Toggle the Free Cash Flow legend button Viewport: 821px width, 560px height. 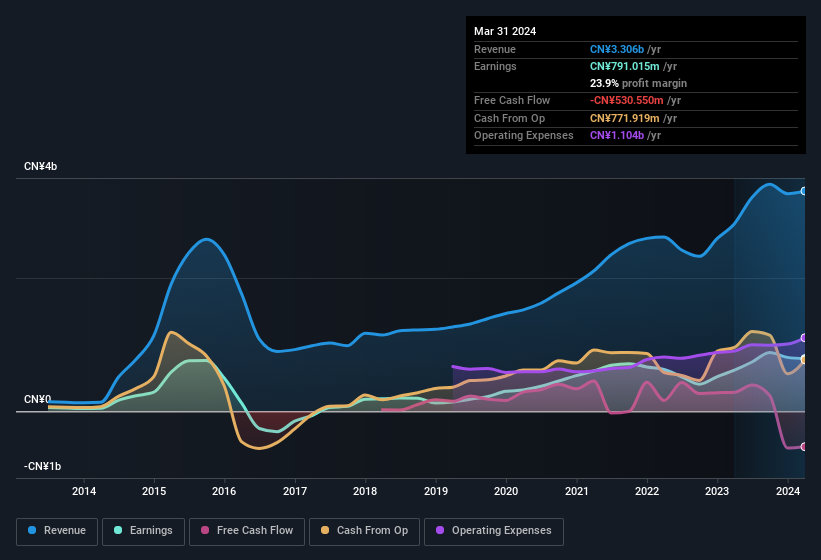(x=247, y=531)
